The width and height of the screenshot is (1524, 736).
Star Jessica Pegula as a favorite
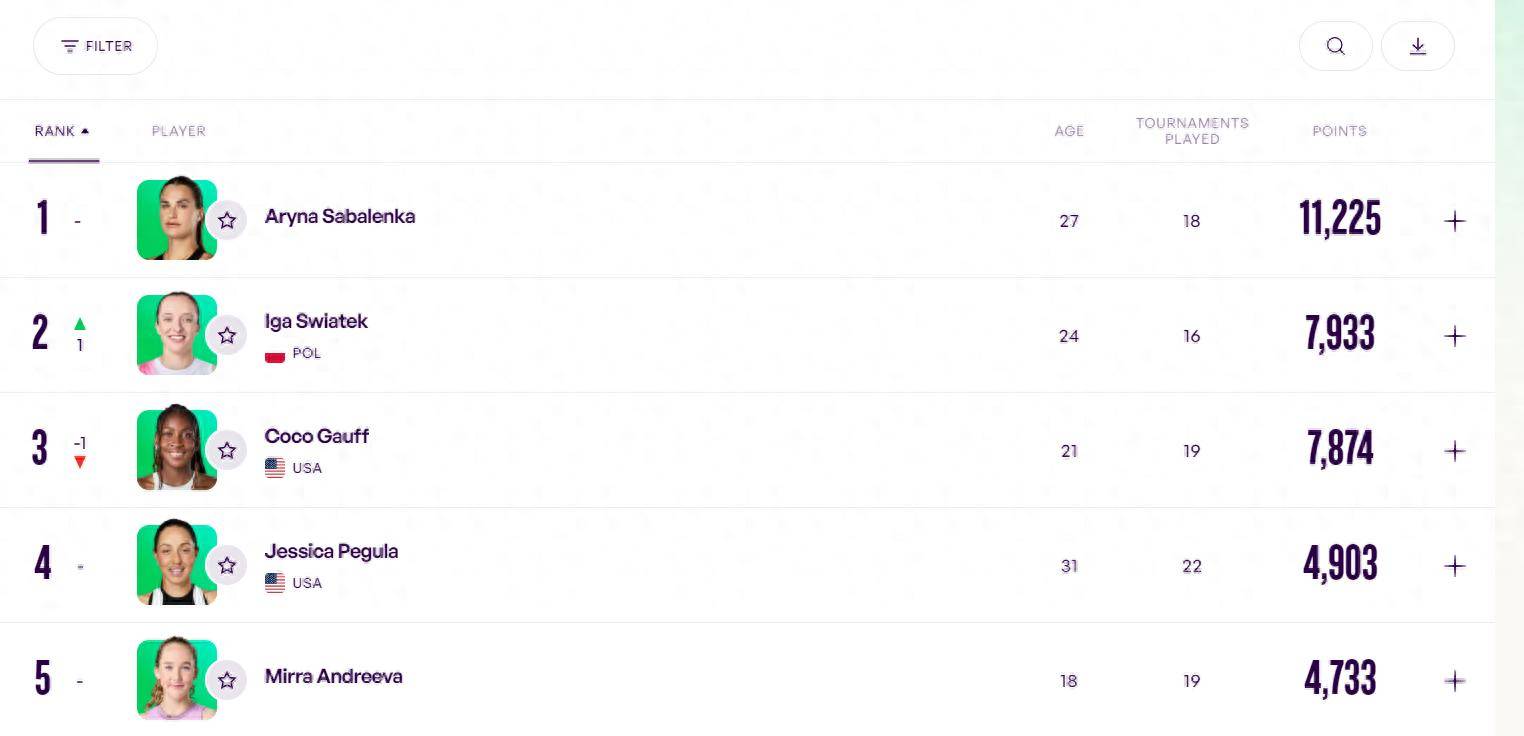(x=227, y=565)
